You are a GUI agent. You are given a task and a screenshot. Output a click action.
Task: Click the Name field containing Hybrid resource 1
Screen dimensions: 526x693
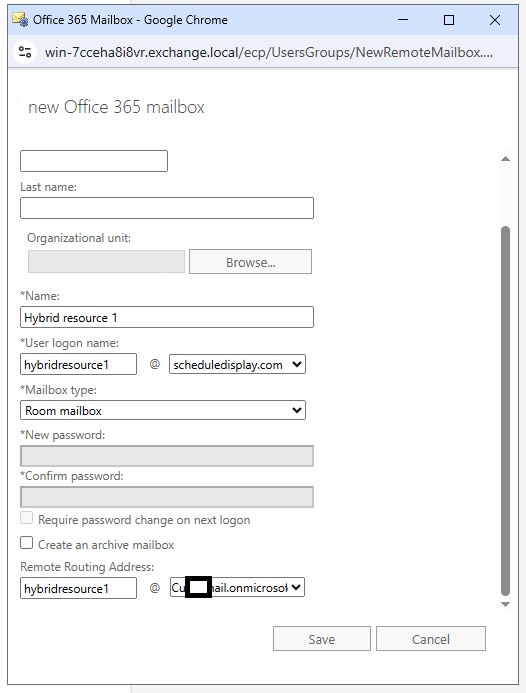[167, 317]
